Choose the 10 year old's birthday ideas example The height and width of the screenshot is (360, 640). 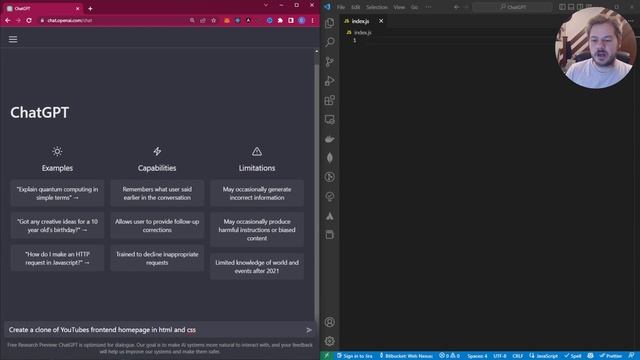(x=57, y=226)
